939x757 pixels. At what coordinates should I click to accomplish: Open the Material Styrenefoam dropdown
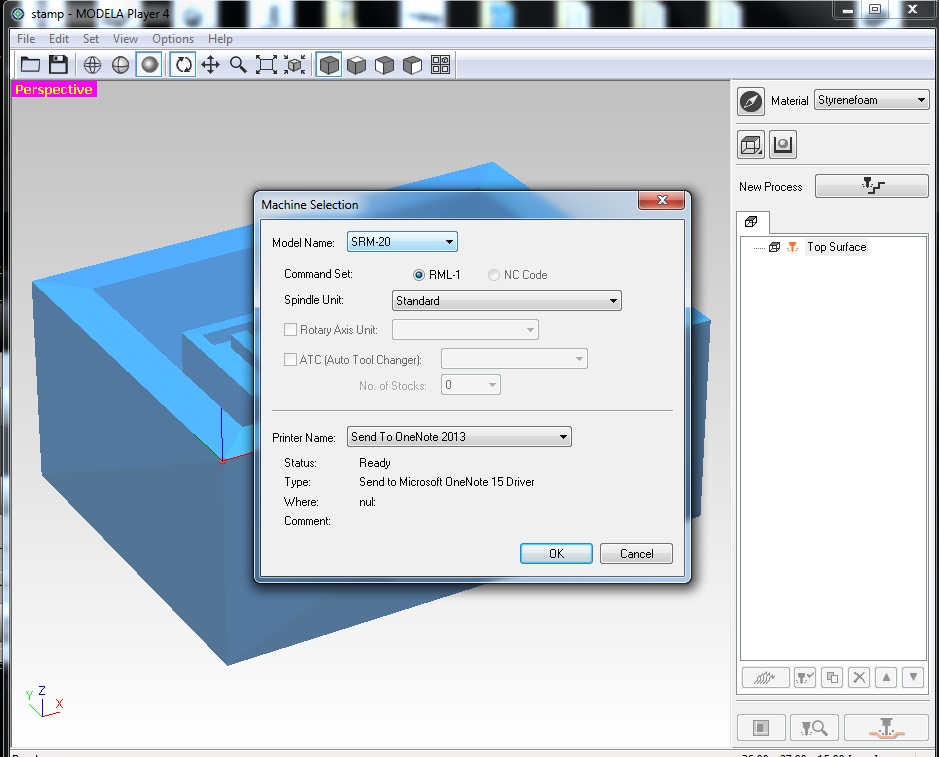871,100
